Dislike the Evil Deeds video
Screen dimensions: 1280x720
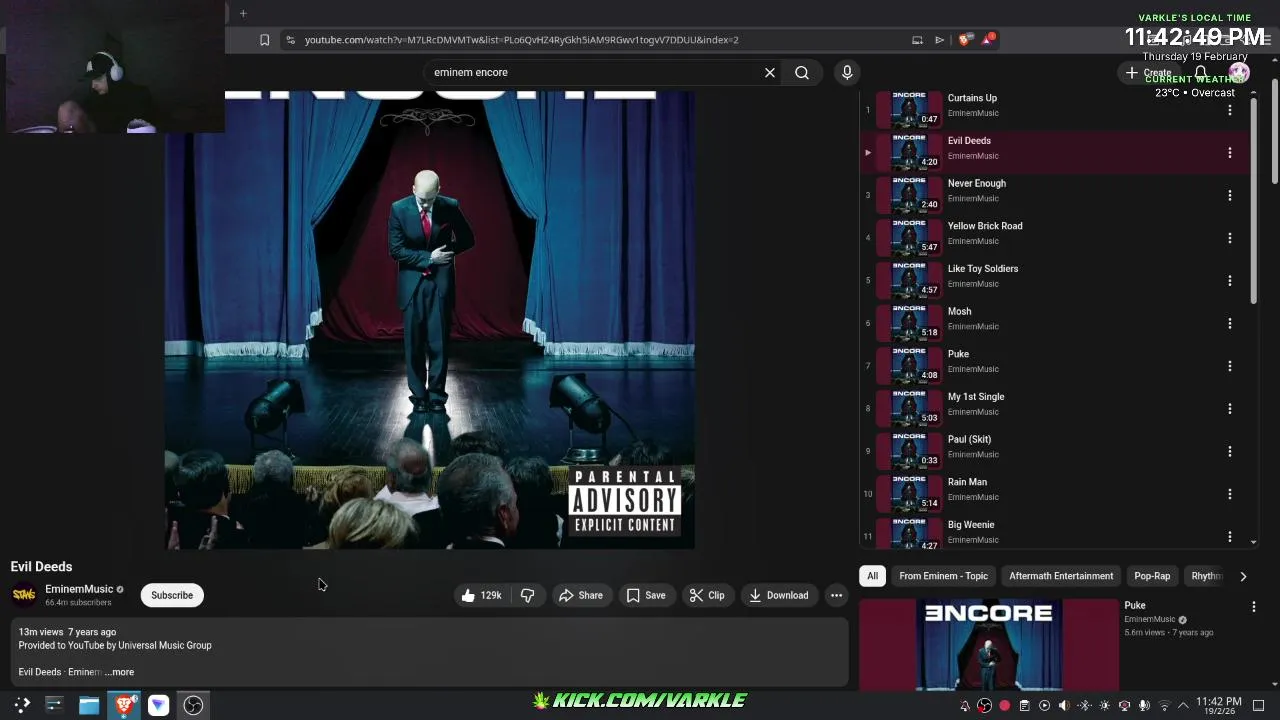527,595
